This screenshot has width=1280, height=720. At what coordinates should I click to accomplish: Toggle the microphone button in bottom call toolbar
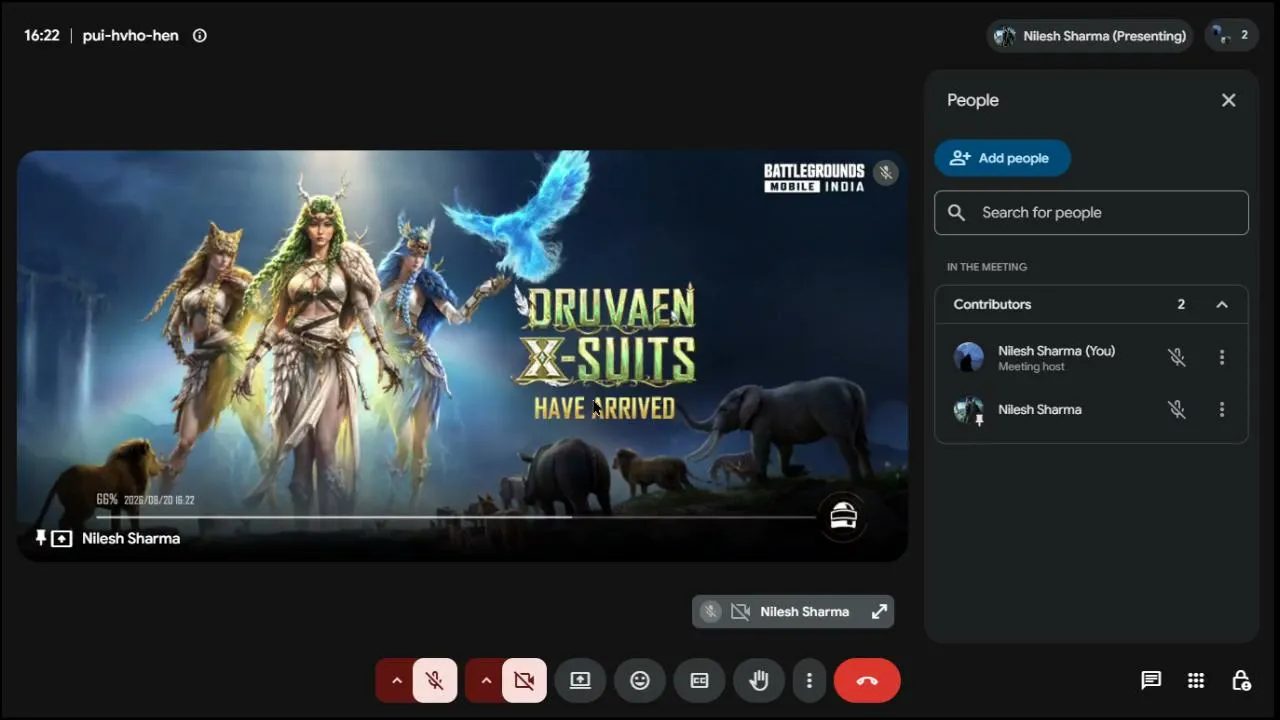click(434, 681)
